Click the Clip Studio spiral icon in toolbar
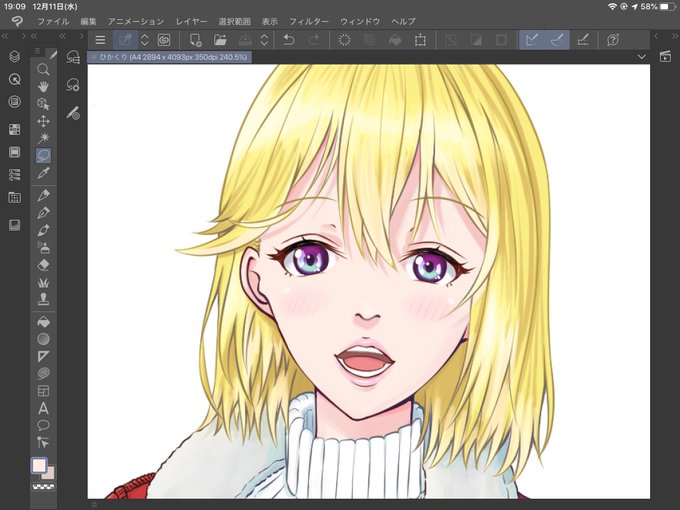 [x=164, y=40]
